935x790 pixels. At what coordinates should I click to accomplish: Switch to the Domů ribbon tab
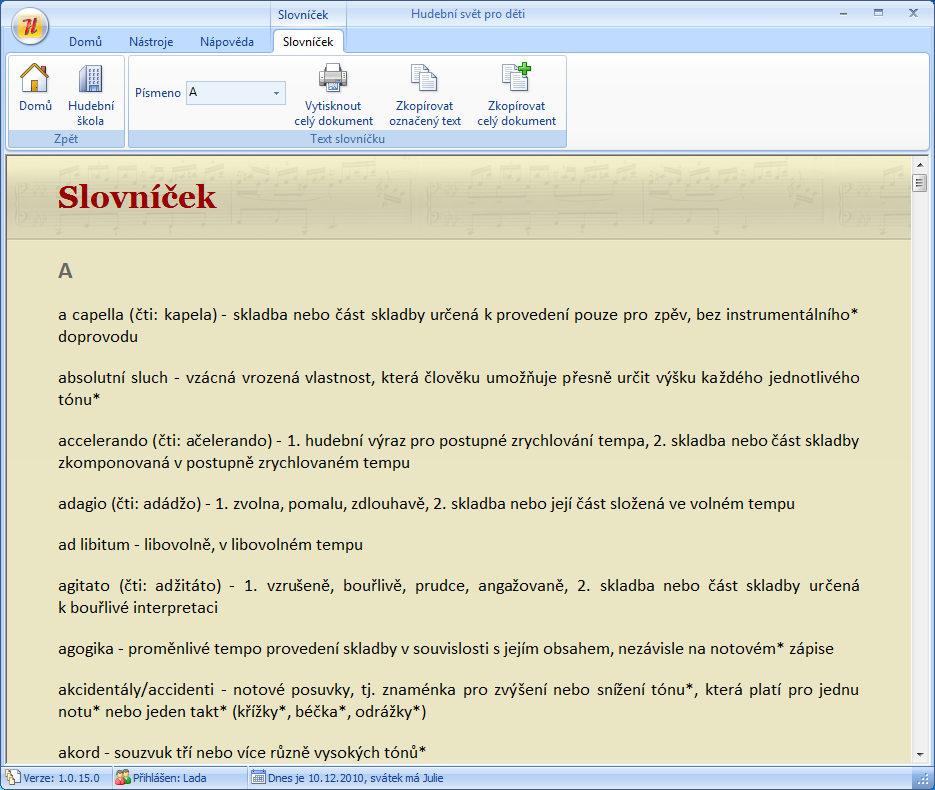(x=85, y=42)
